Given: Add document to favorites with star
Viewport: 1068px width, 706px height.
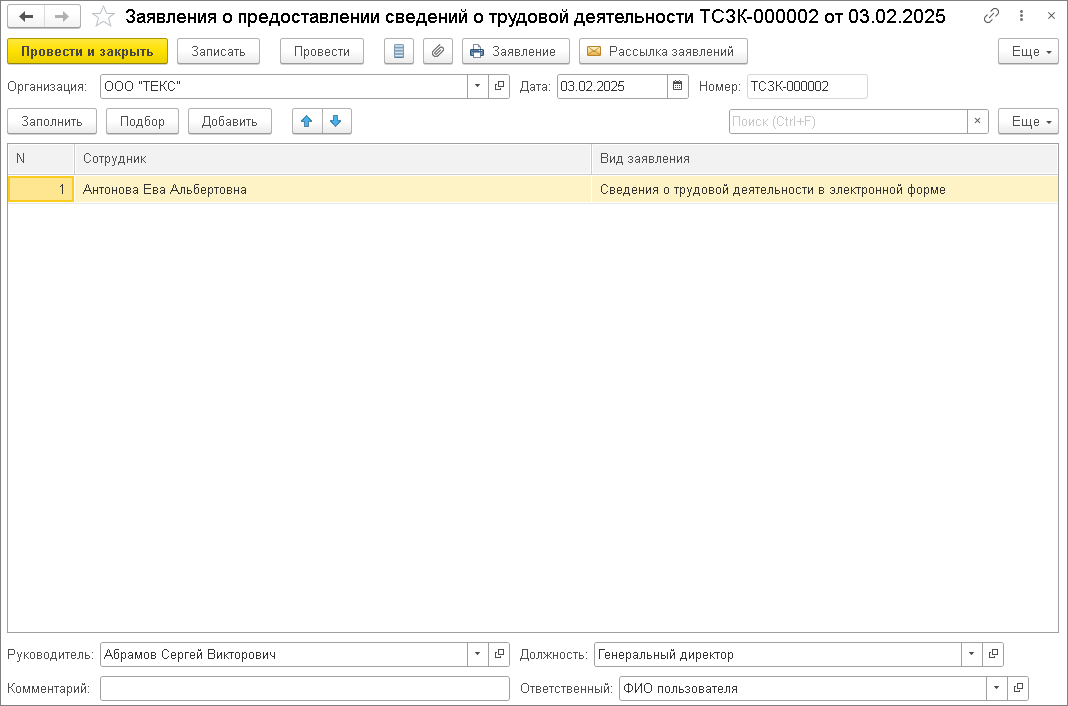Looking at the screenshot, I should tap(103, 16).
